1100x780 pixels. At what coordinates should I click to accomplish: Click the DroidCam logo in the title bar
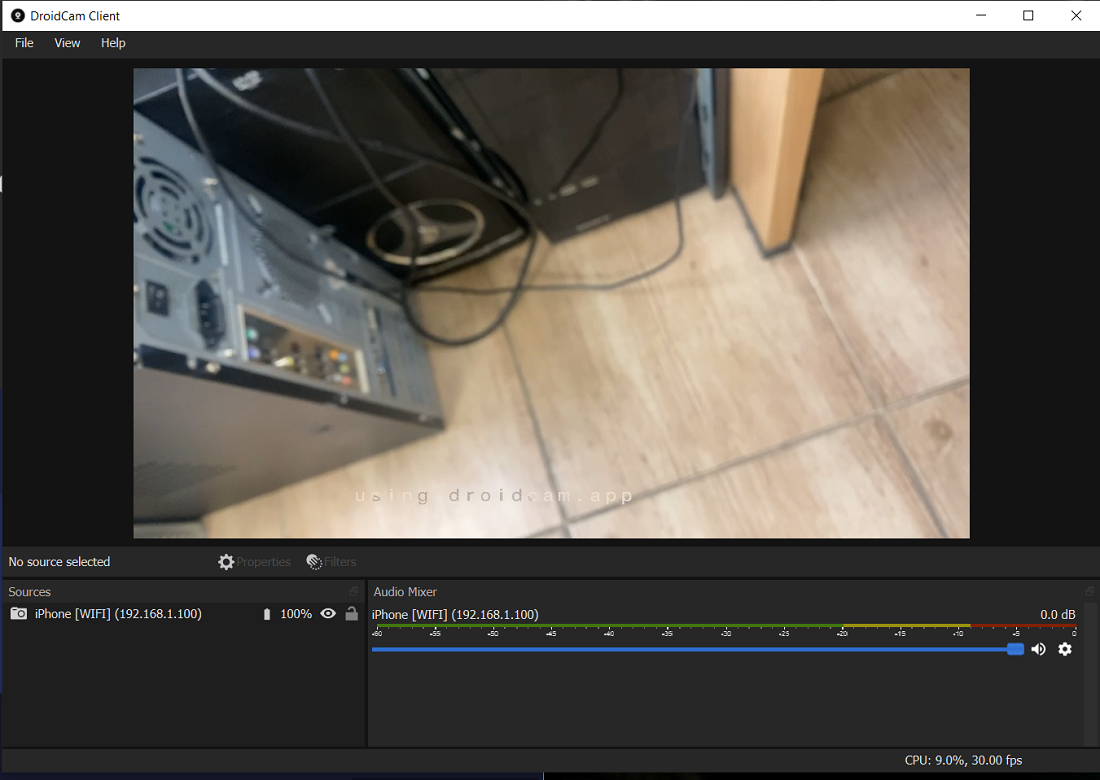[x=16, y=15]
